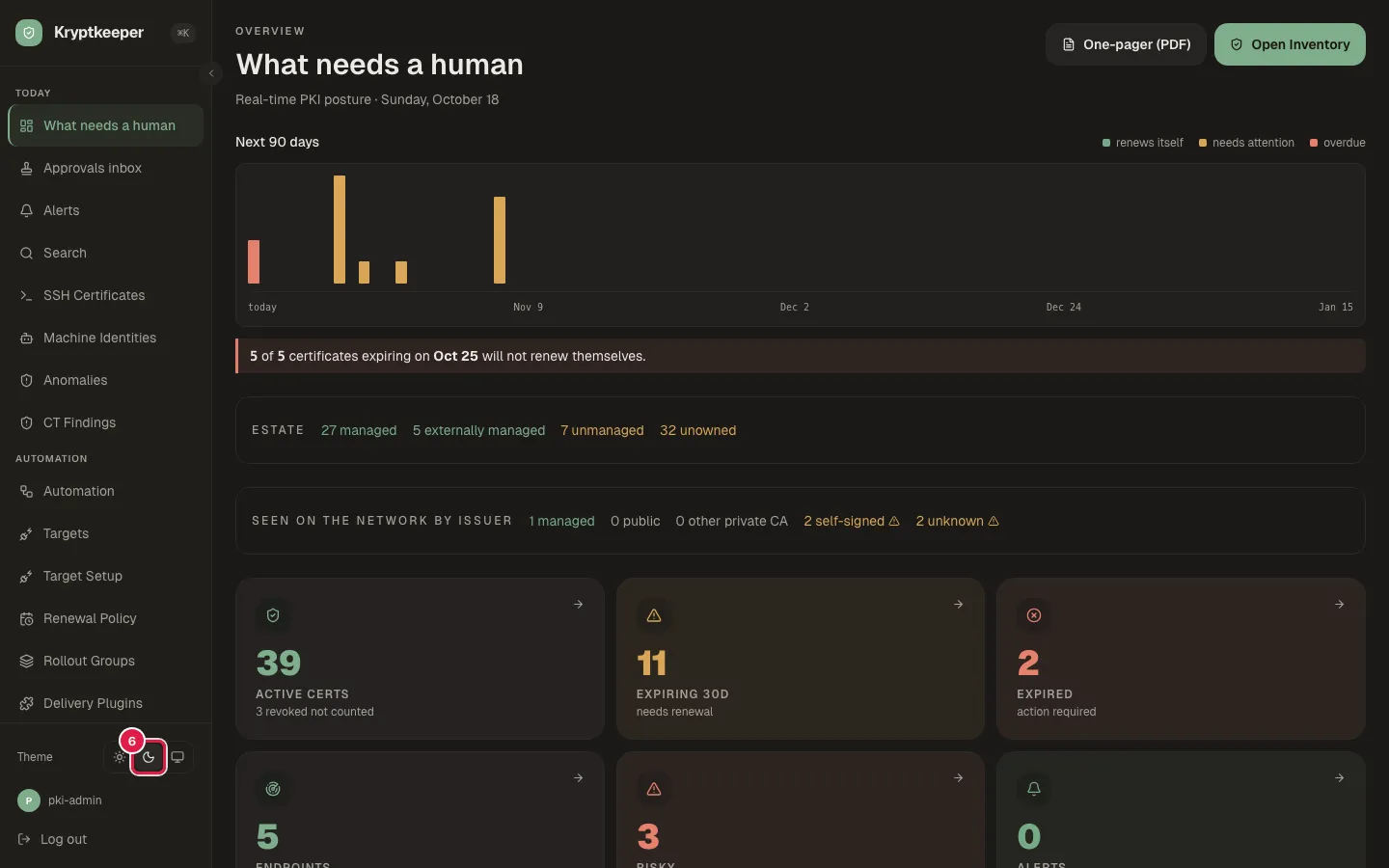Click 7 unmanaged estate link

(x=602, y=430)
